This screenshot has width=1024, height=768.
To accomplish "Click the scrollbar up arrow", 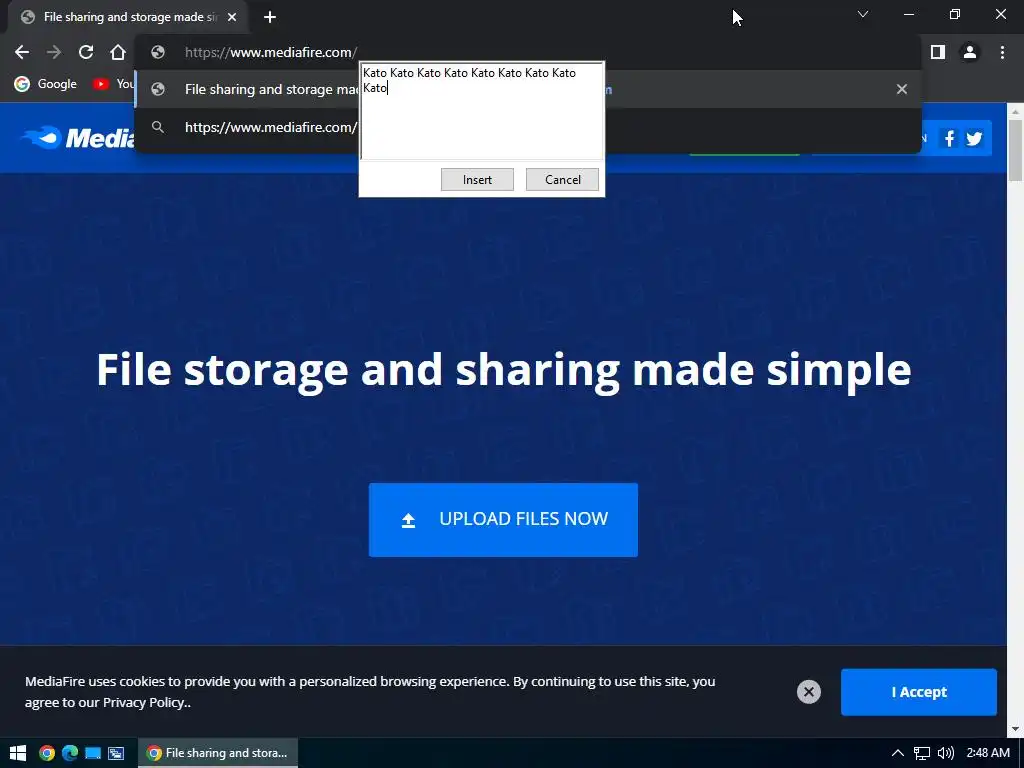I will 1015,111.
